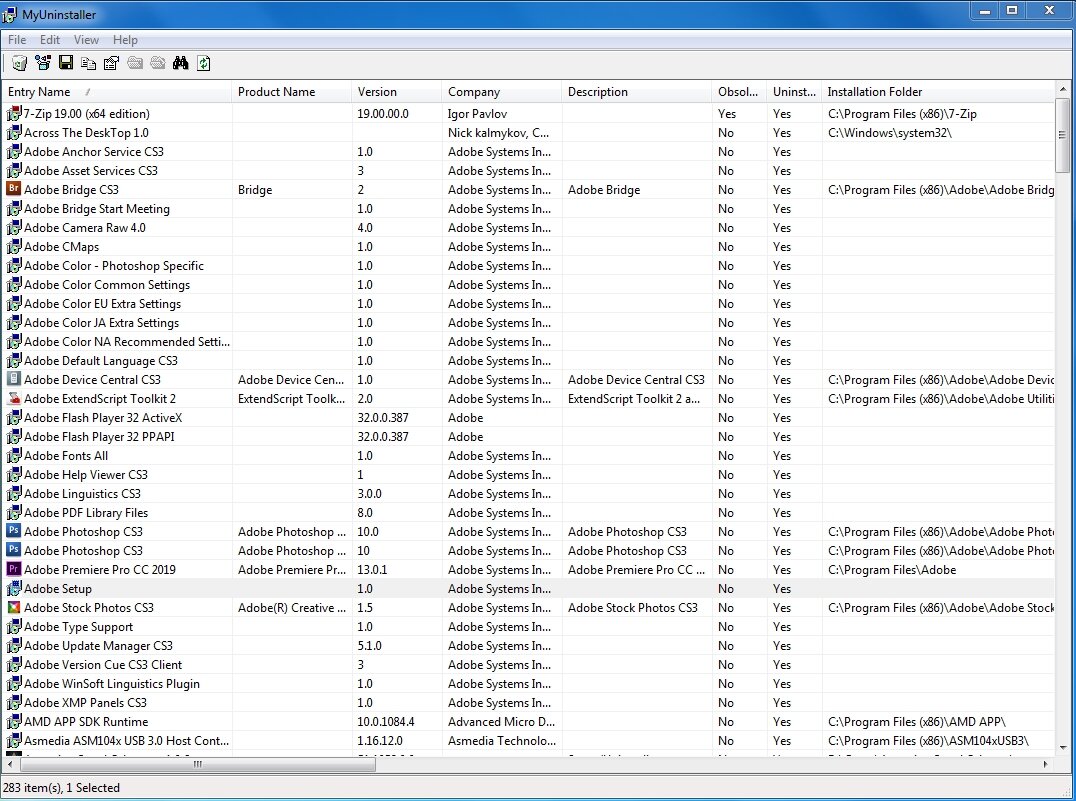The image size is (1076, 801).
Task: Click the floppy disk Save icon
Action: 66,63
